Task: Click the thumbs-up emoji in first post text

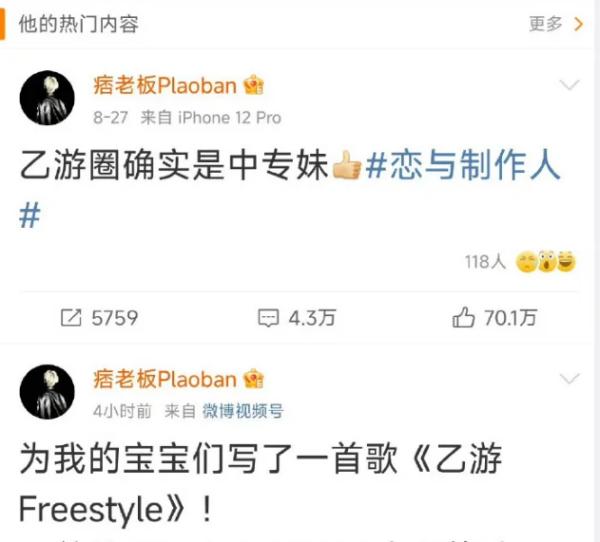Action: tap(346, 165)
